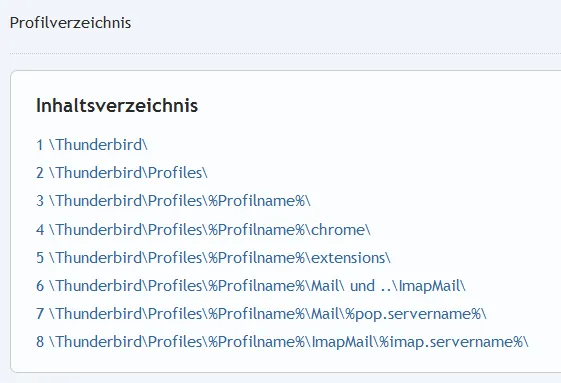Click the Inhaltsverzeichnis heading
This screenshot has width=561, height=383.
117,106
